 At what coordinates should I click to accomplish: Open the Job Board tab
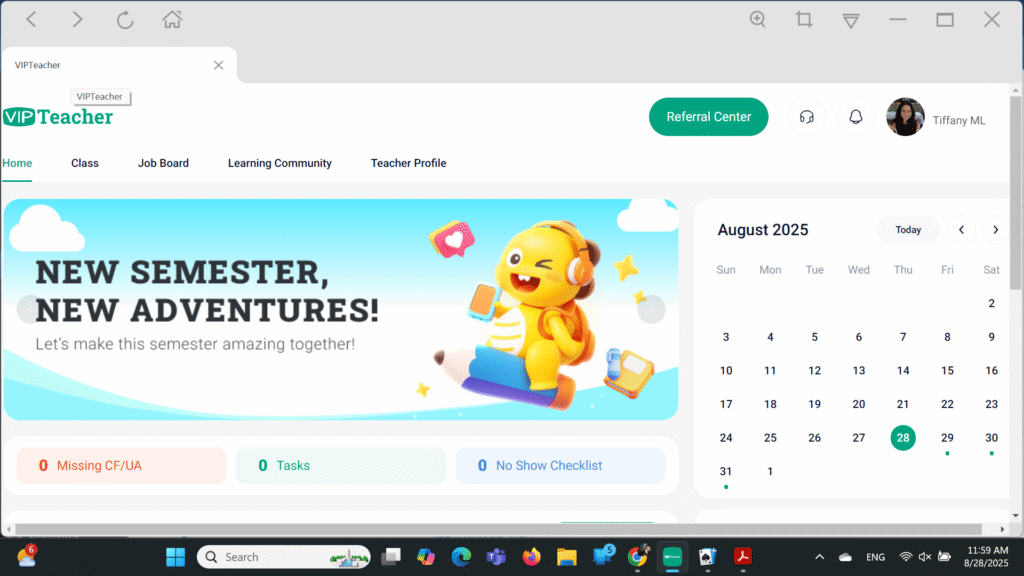[163, 163]
